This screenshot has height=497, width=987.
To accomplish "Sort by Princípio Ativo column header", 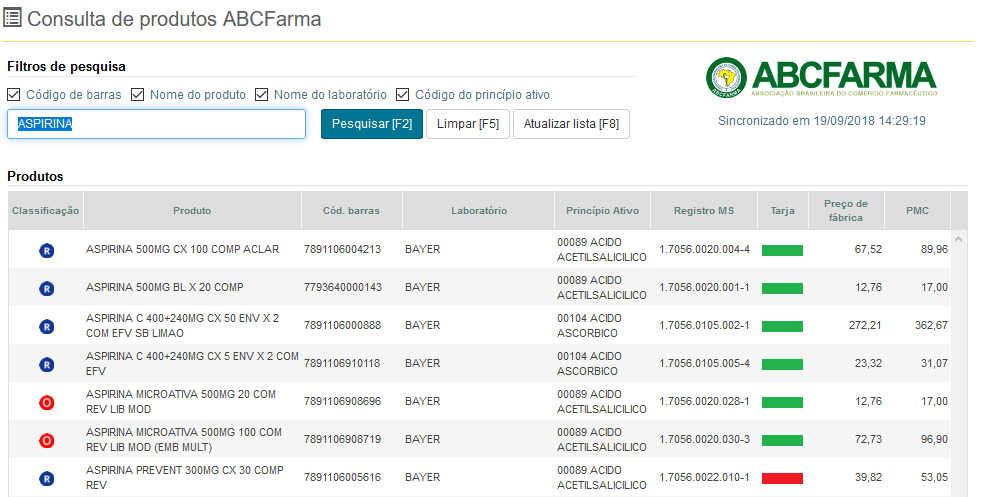I will coord(602,211).
